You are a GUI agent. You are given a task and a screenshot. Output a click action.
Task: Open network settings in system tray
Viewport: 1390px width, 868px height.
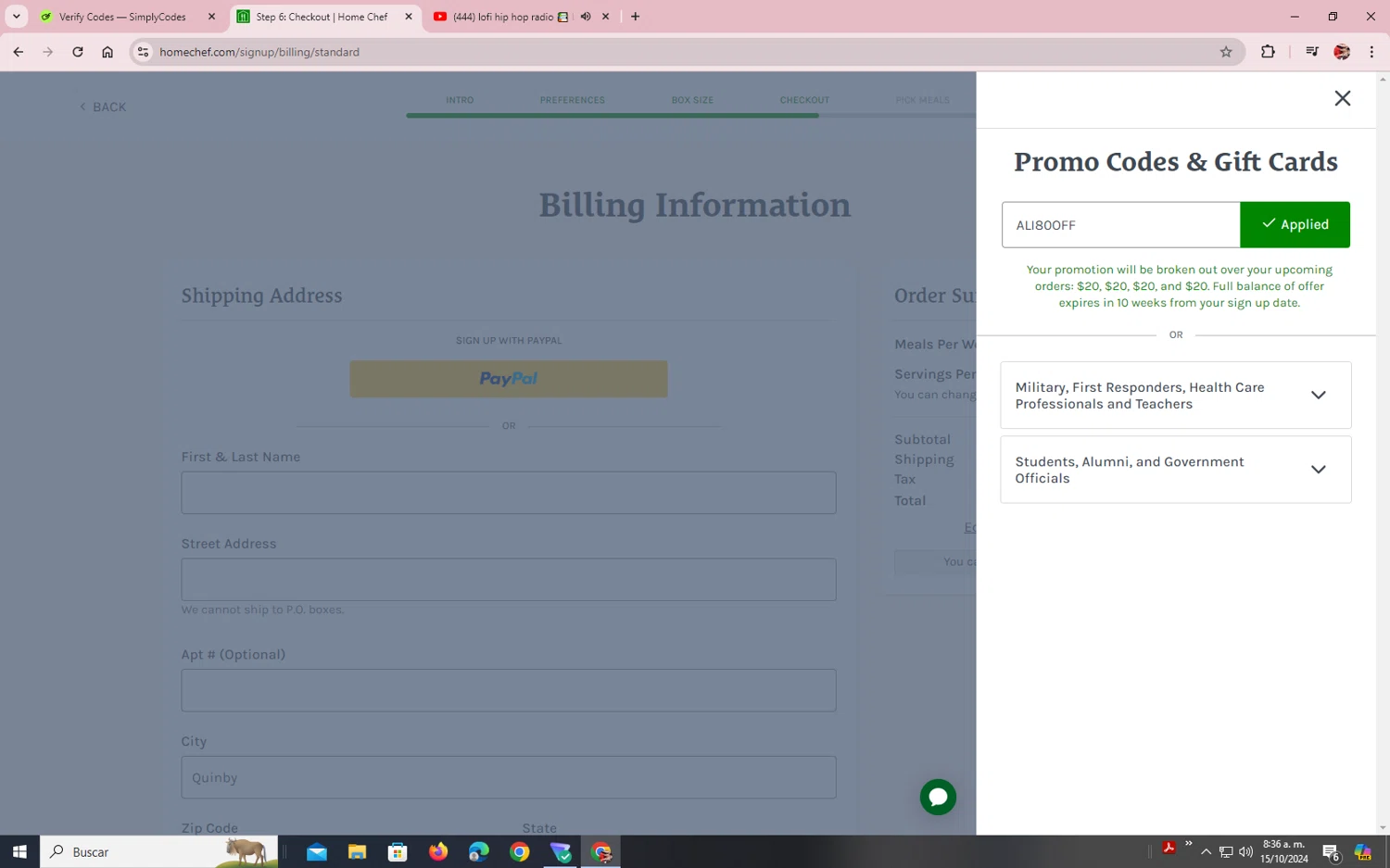click(x=1226, y=851)
